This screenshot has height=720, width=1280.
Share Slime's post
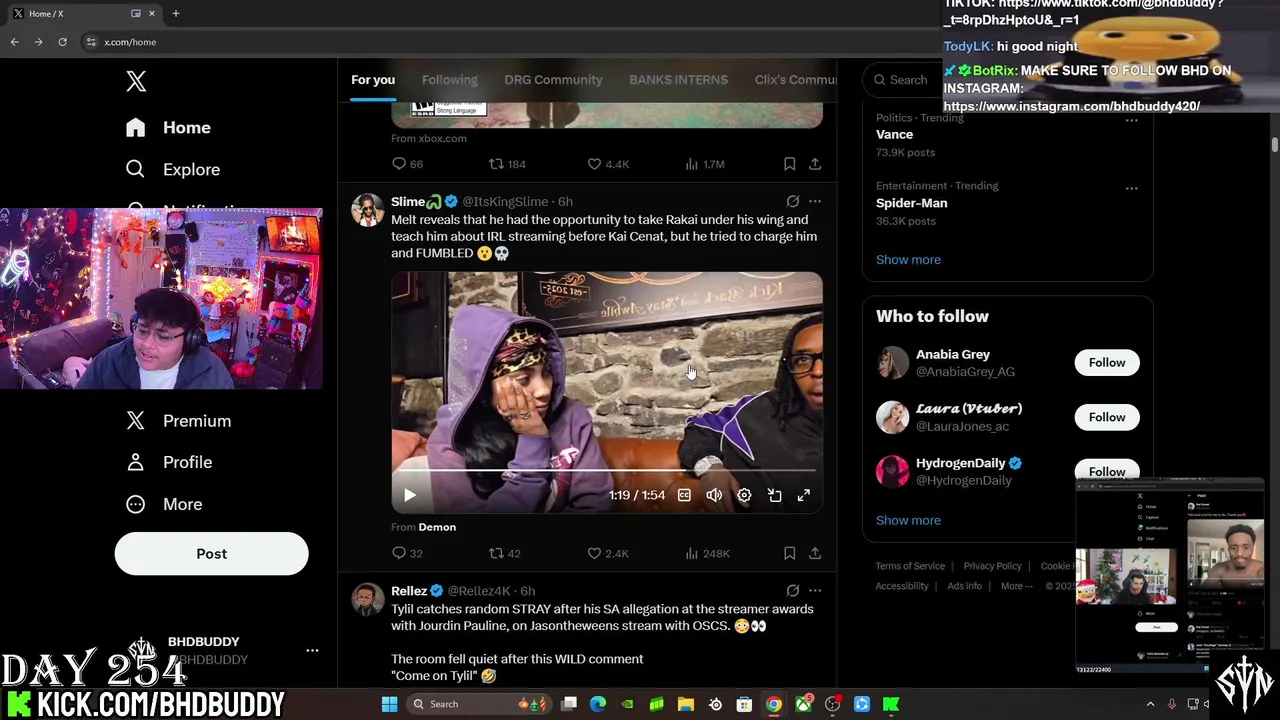(815, 553)
